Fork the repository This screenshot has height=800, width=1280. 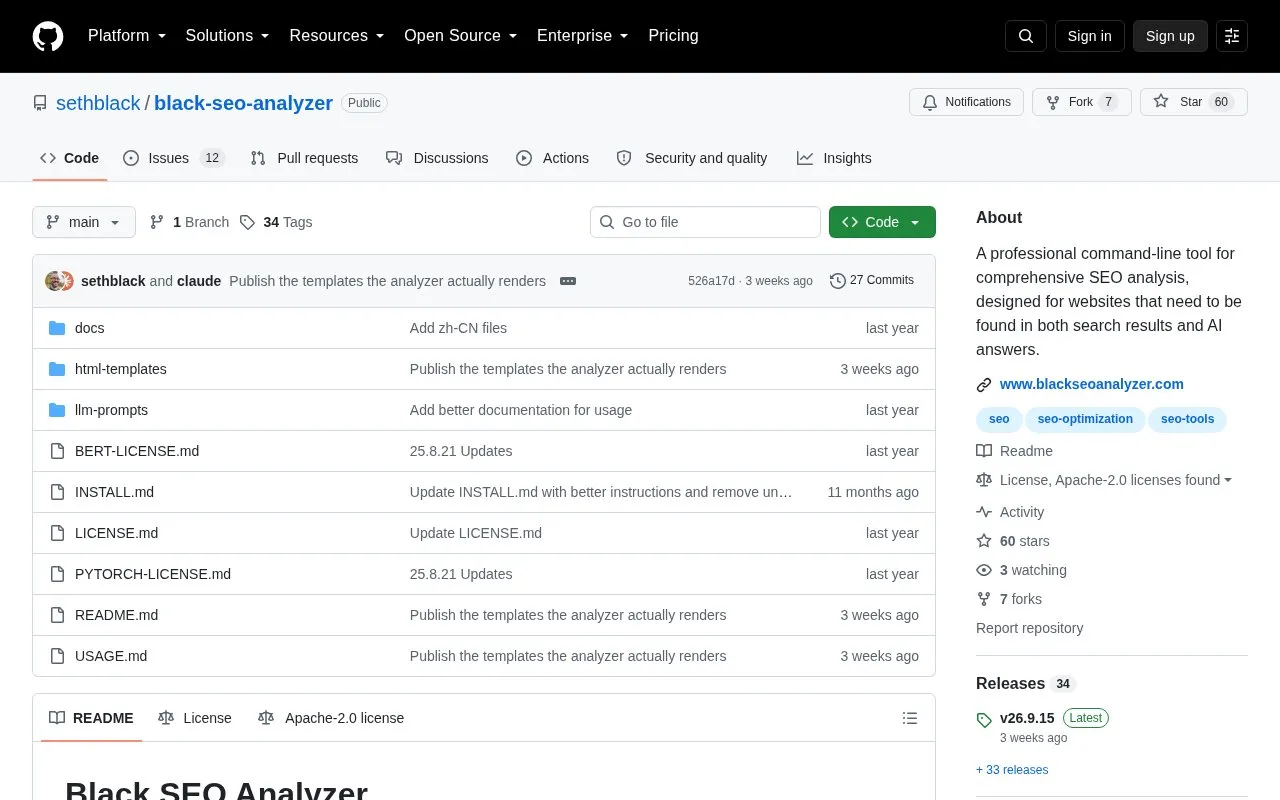coord(1082,102)
